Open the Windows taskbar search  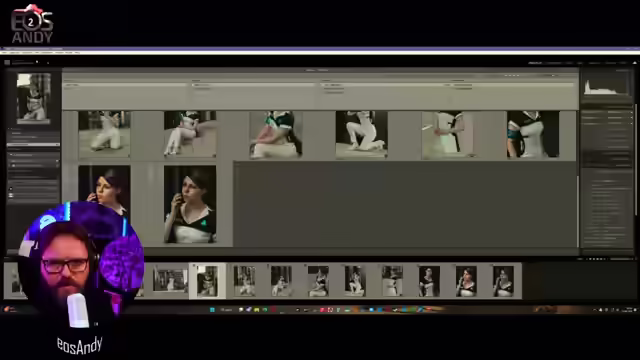click(x=227, y=310)
